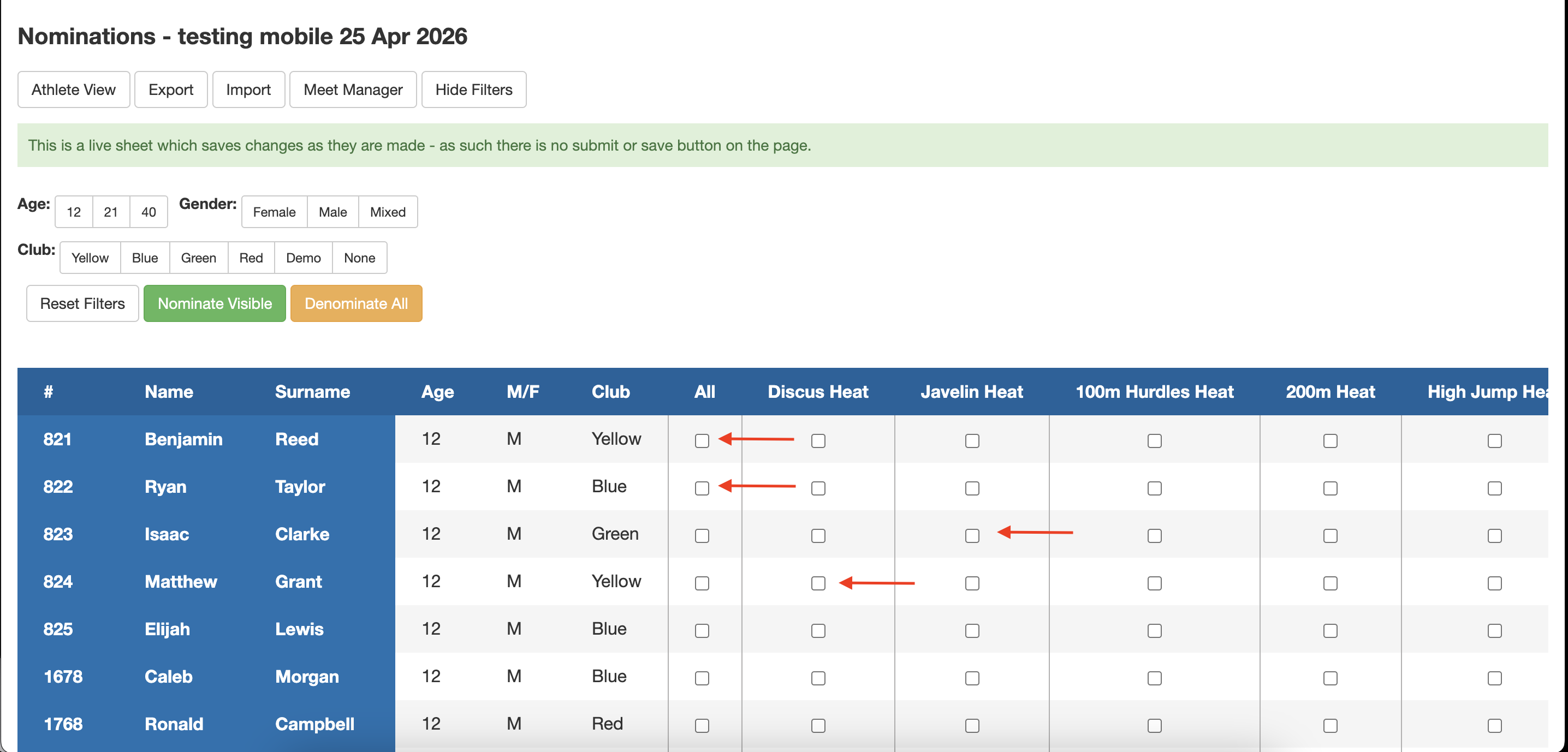The height and width of the screenshot is (752, 1568).
Task: Check Javelin Heat for Elijah Lewis
Action: click(x=972, y=630)
